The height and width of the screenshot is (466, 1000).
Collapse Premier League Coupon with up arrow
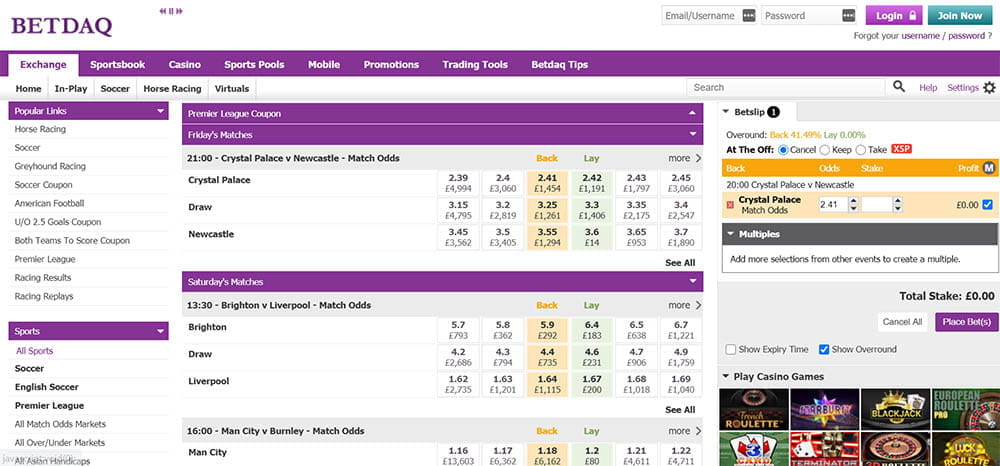click(x=692, y=113)
